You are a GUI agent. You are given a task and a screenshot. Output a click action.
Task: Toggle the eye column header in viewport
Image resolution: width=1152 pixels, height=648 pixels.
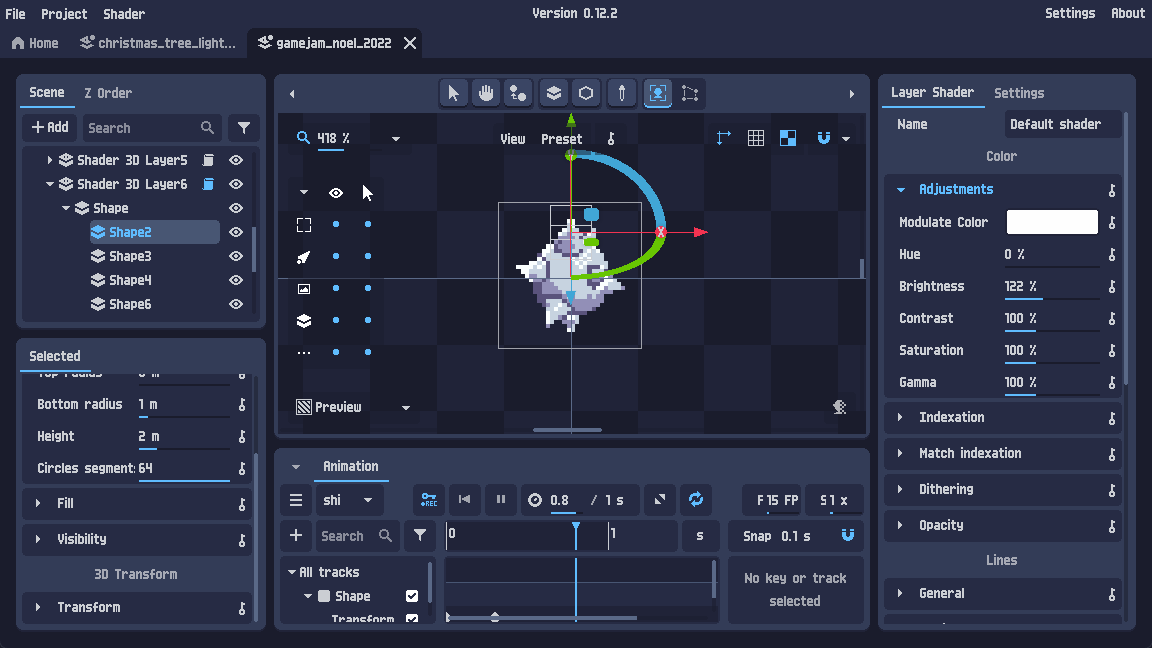(x=336, y=192)
